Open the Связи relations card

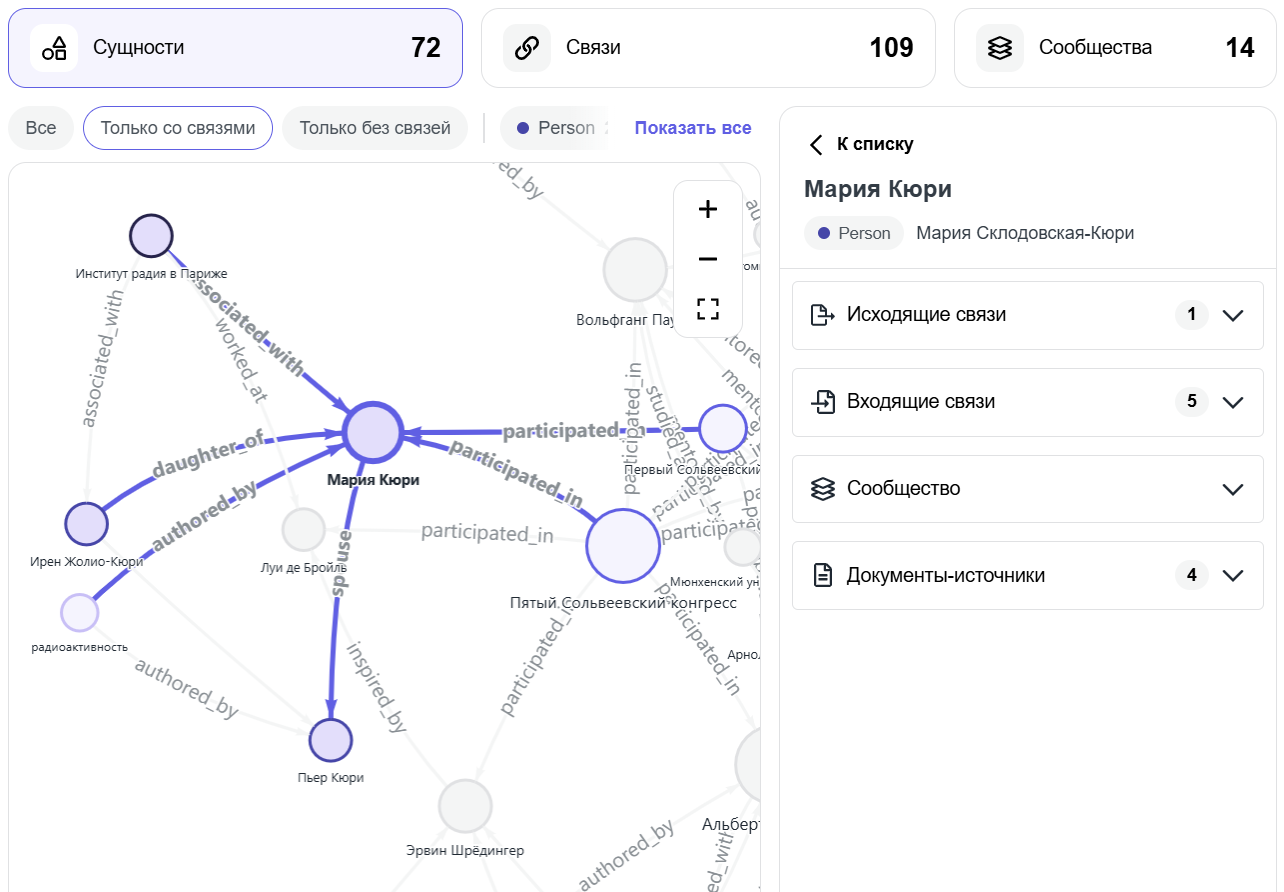pos(708,48)
